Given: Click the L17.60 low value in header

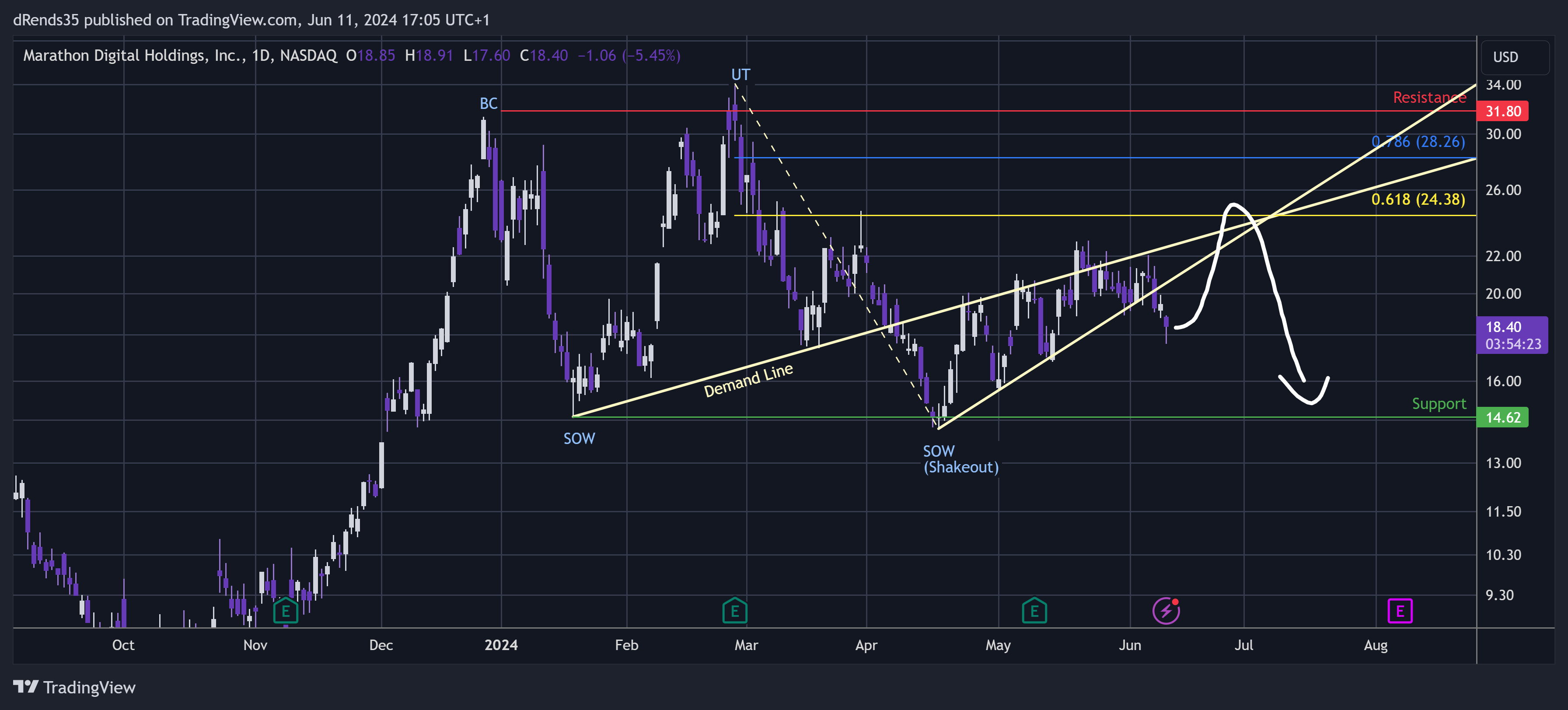Looking at the screenshot, I should pos(486,56).
